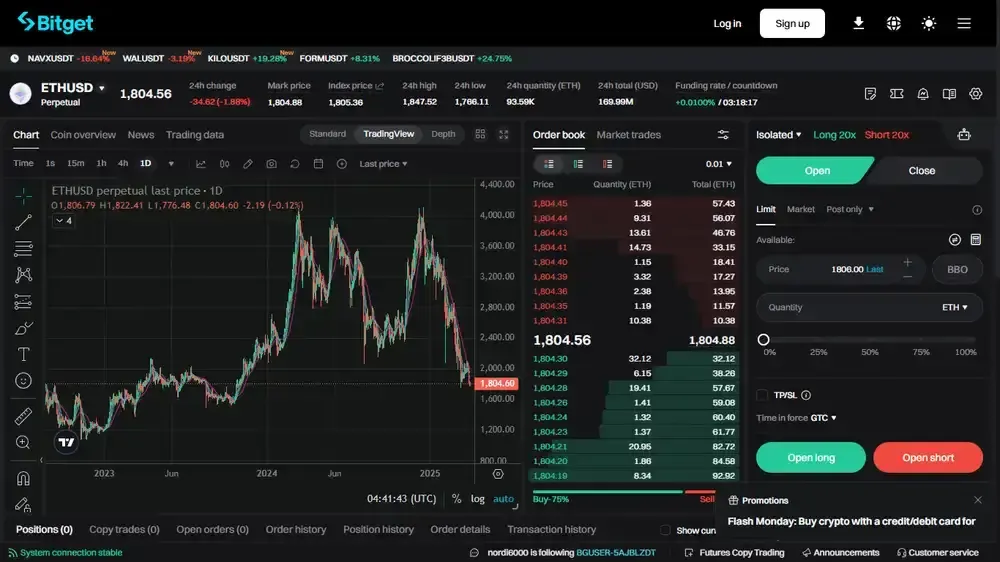Open the GTC time in force dropdown

tap(823, 418)
